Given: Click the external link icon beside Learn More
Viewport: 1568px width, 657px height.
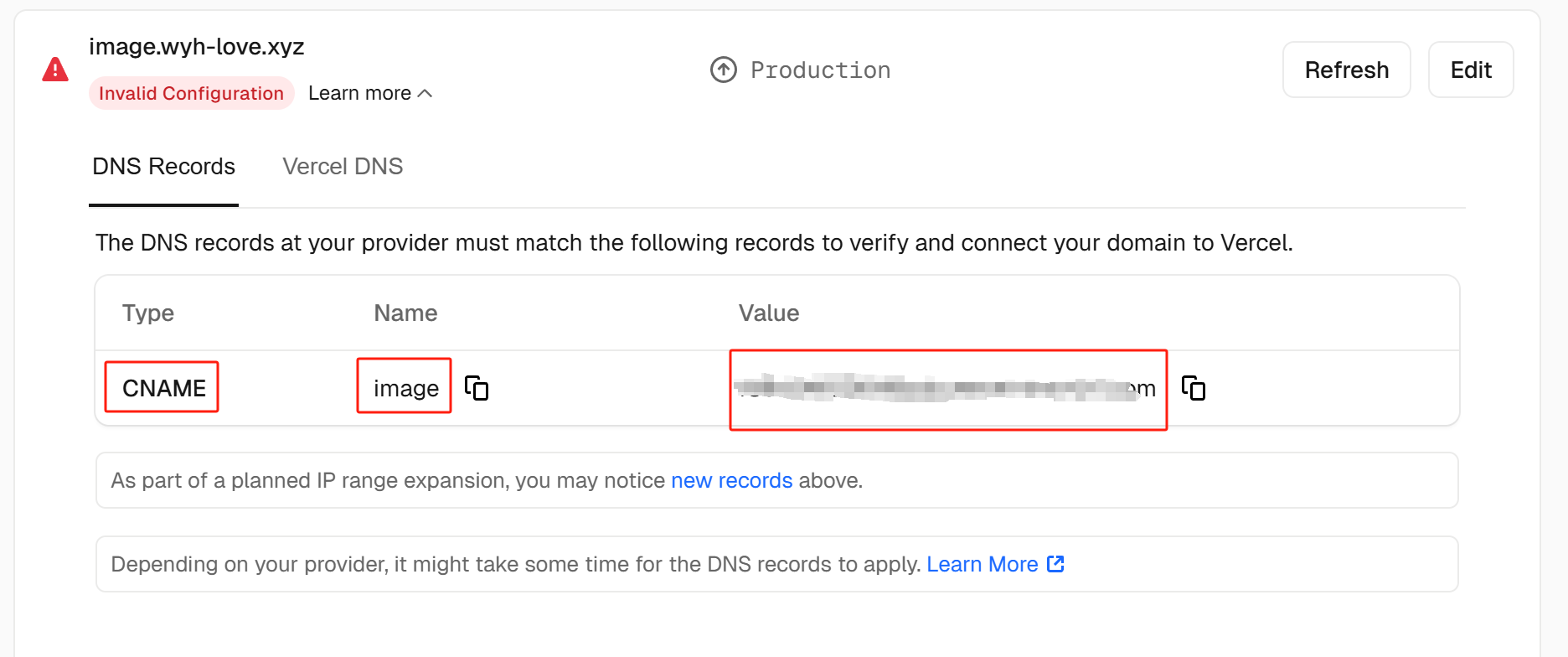Looking at the screenshot, I should point(1056,564).
